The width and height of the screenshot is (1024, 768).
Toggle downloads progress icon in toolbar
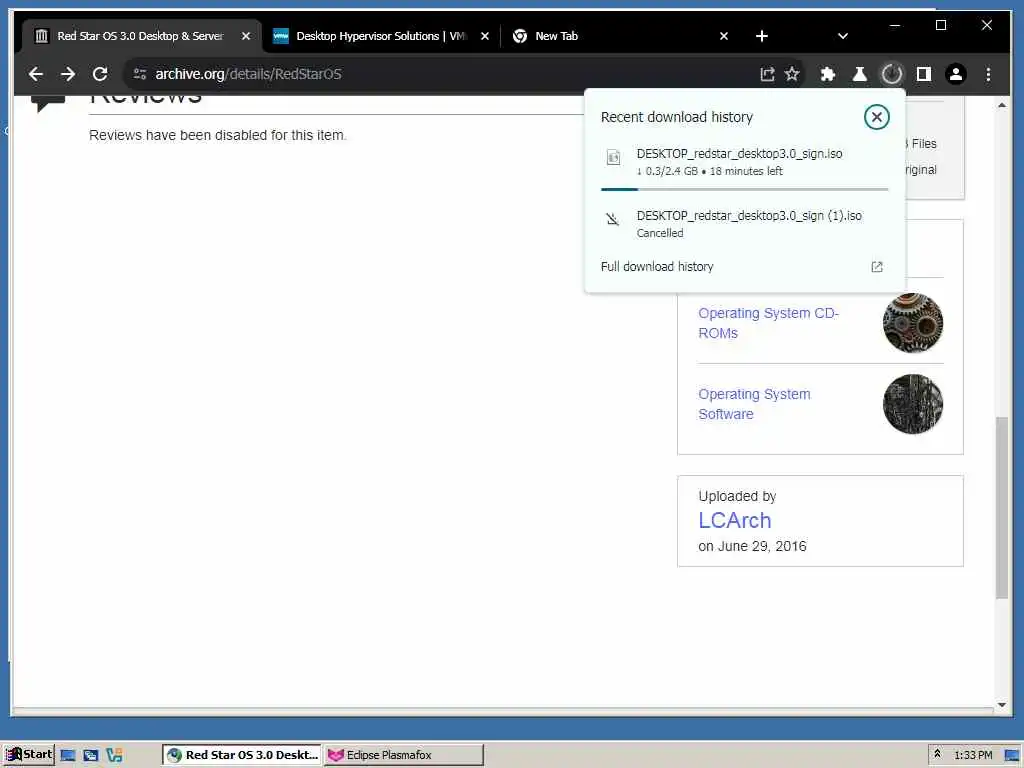[891, 74]
